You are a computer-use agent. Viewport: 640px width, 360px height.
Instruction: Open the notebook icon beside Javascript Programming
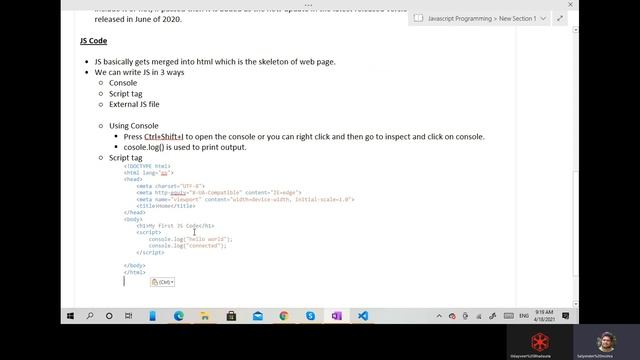(418, 18)
